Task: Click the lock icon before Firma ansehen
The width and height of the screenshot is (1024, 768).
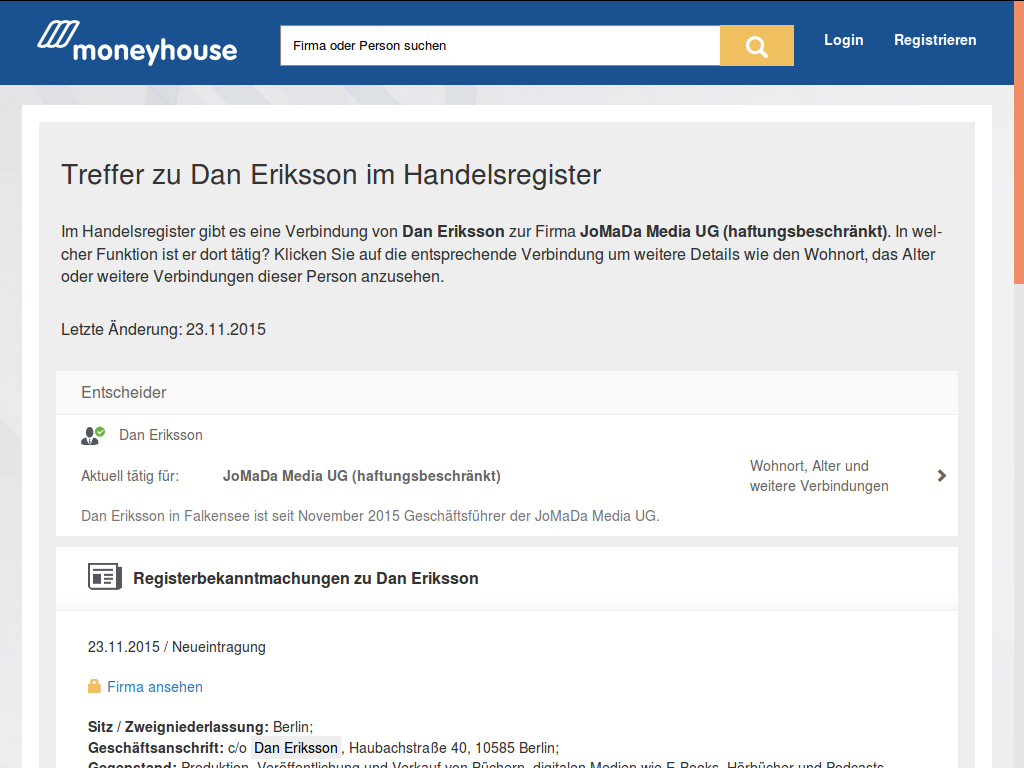Action: point(94,687)
